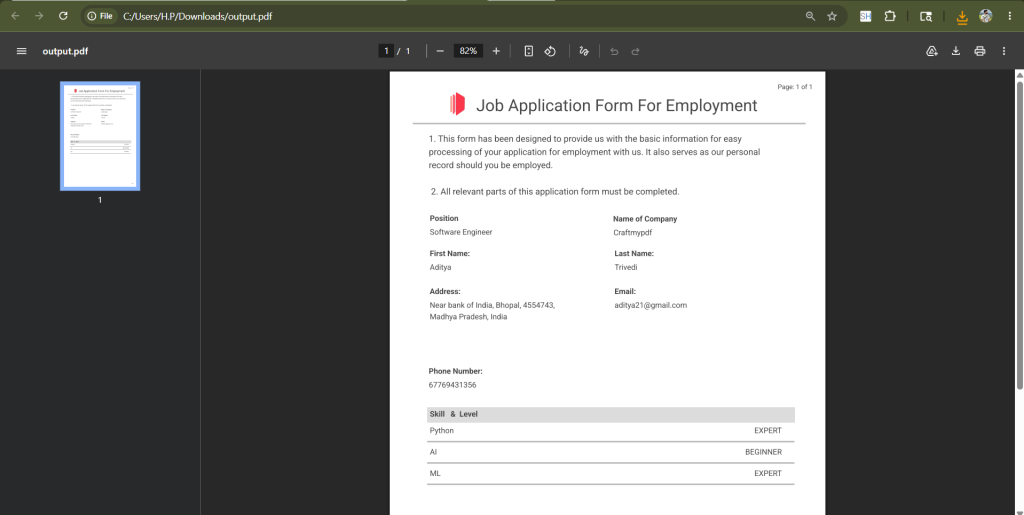This screenshot has width=1024, height=515.
Task: Click the output.pdf title in toolbar
Action: (65, 51)
